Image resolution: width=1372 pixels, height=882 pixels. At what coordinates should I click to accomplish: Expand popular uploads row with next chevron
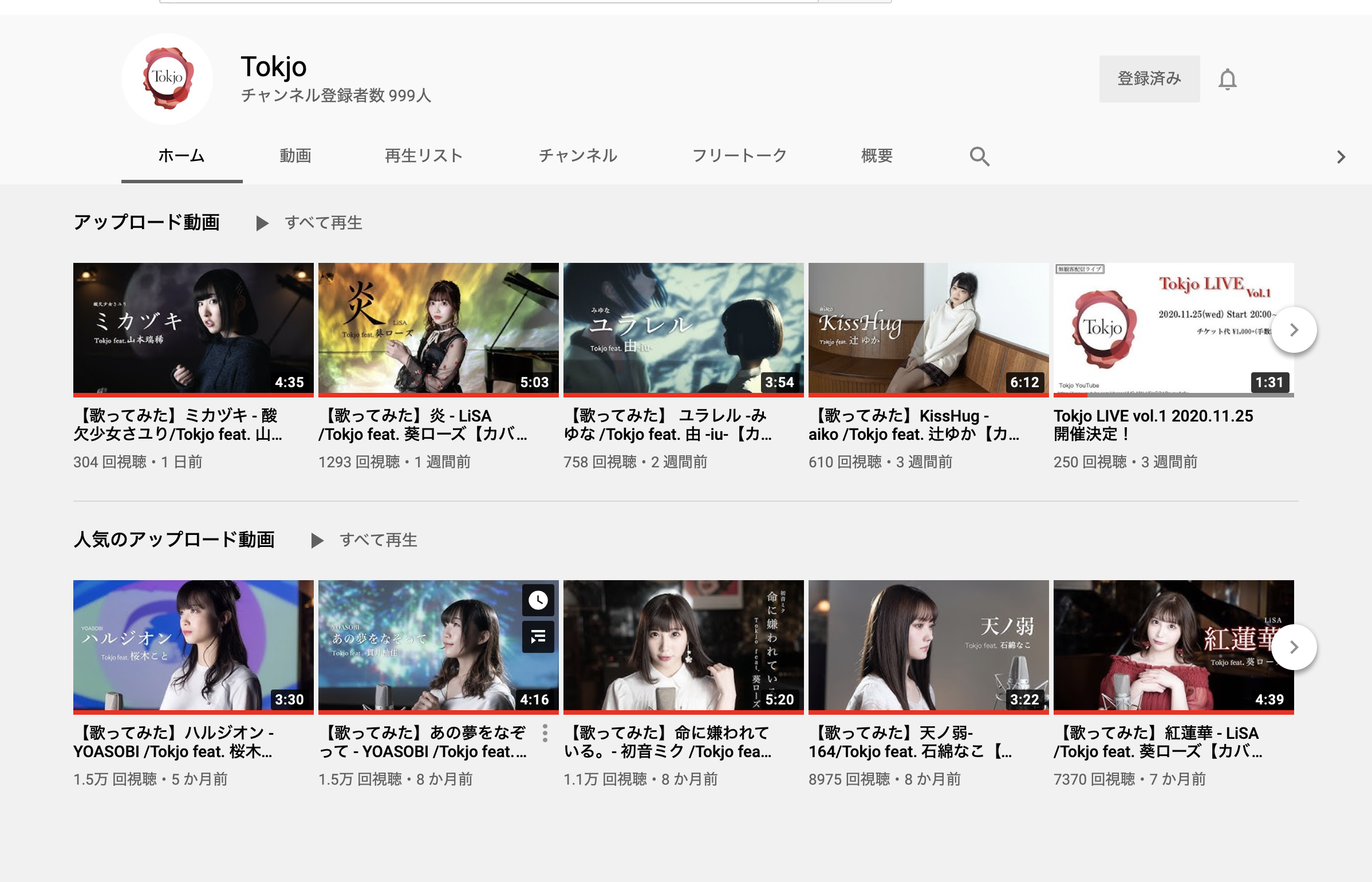click(x=1294, y=647)
